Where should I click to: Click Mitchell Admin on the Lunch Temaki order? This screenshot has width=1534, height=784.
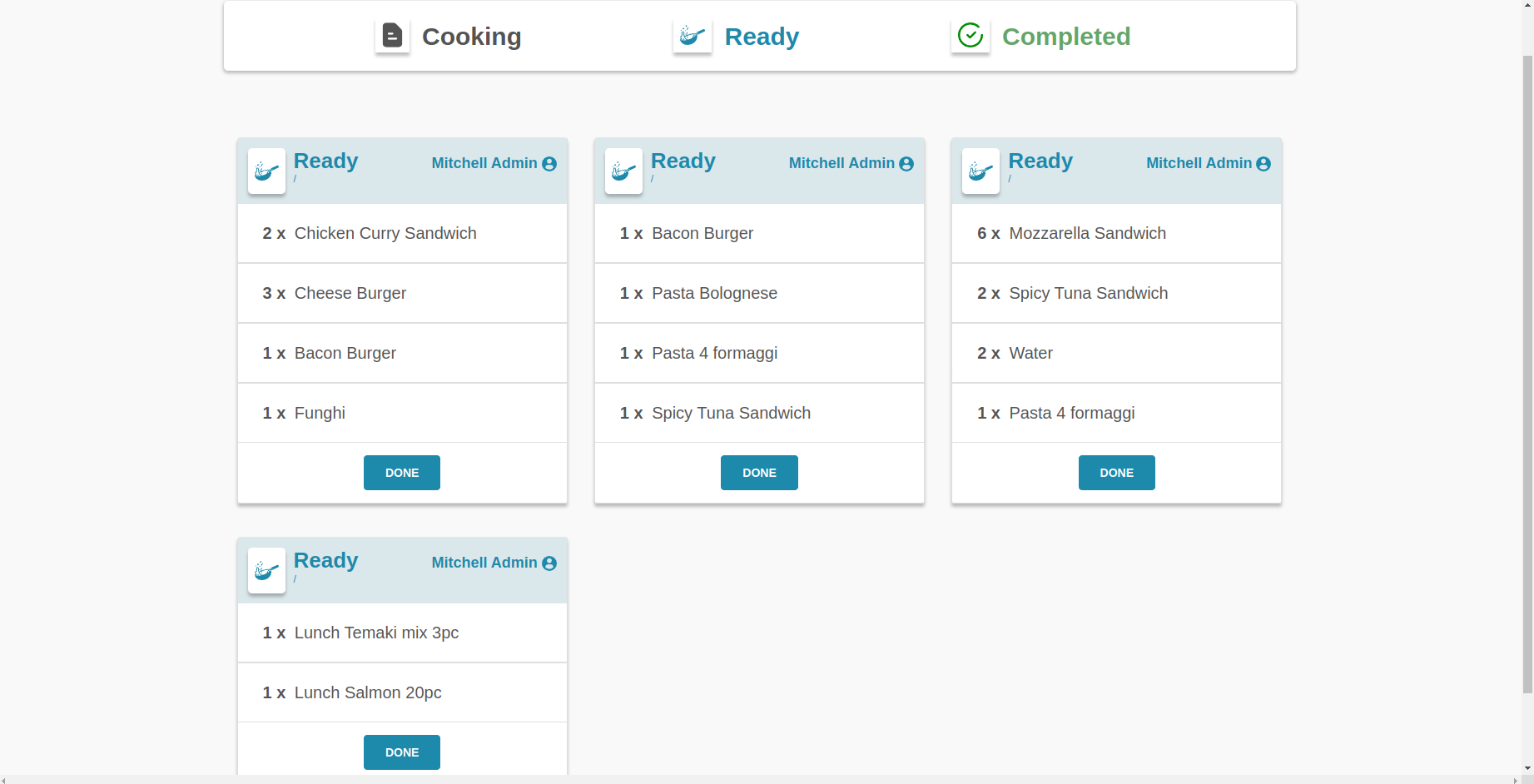(484, 563)
